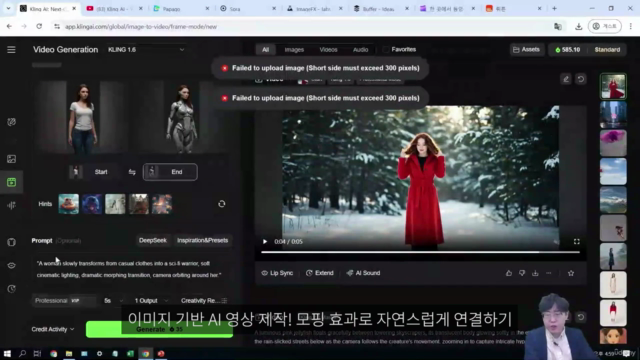The height and width of the screenshot is (360, 640).
Task: Dislike the video with thumbs down
Action: point(522,273)
